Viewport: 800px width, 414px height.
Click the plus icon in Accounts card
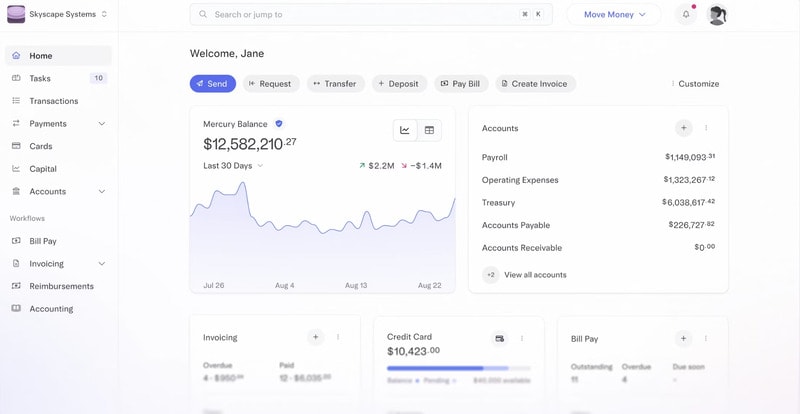[x=683, y=128]
